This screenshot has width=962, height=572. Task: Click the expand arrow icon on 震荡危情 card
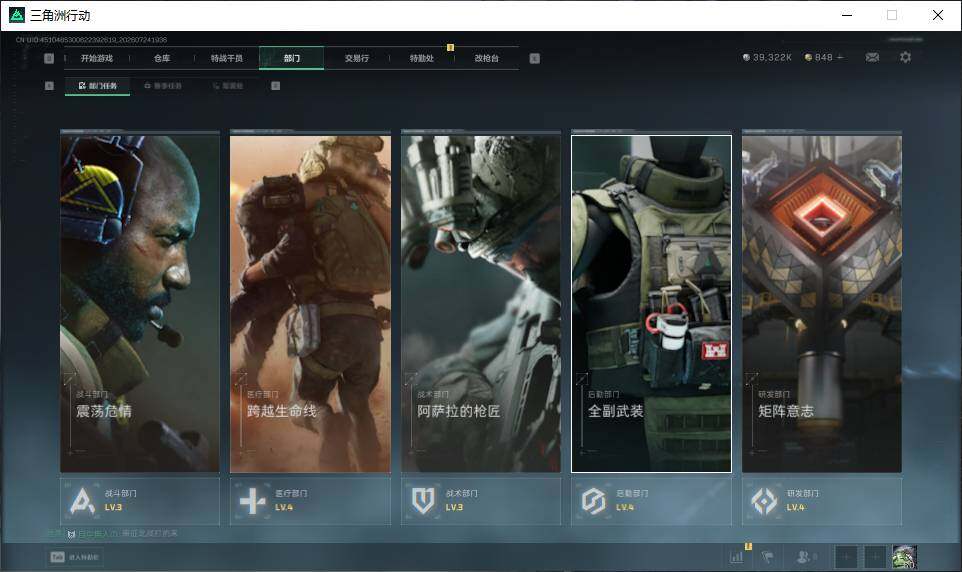coord(70,379)
